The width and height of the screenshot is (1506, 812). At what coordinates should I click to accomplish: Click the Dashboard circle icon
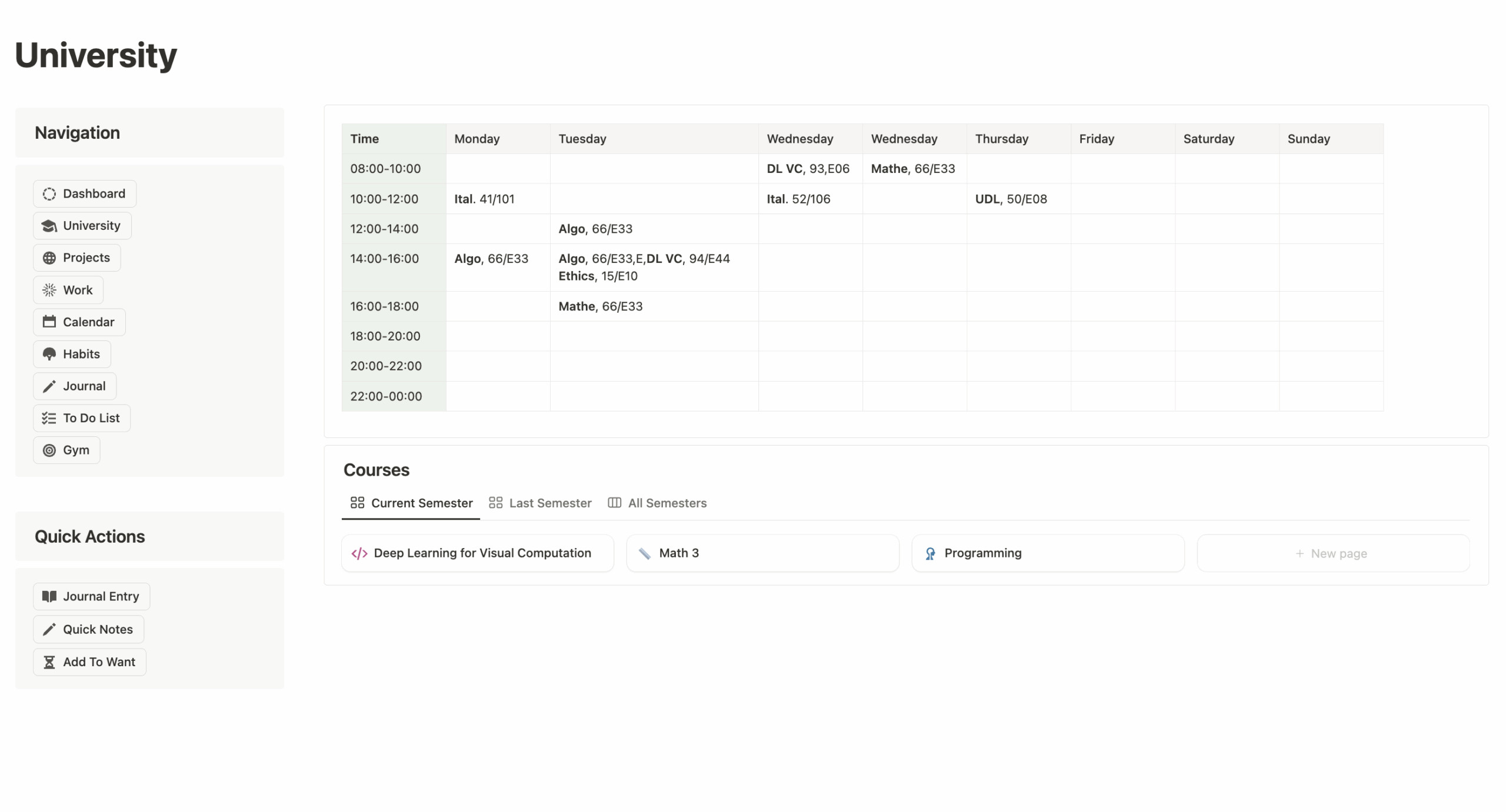49,194
